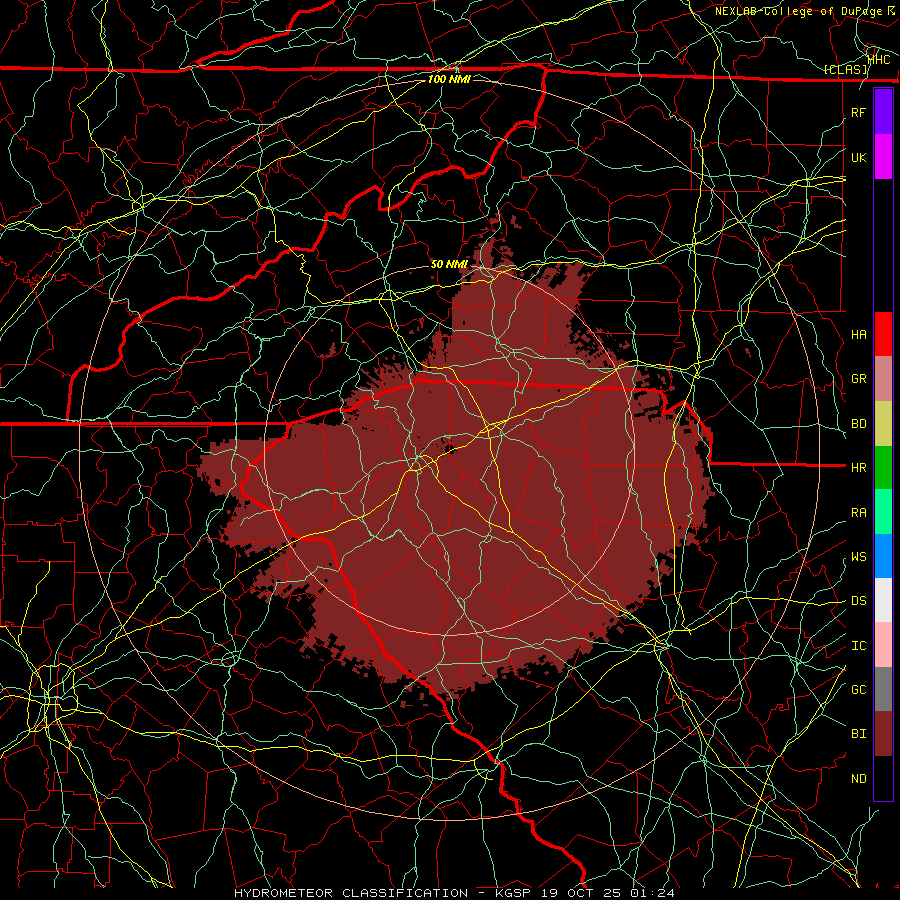900x900 pixels.
Task: Click the GC legend label
Action: pyautogui.click(x=859, y=690)
